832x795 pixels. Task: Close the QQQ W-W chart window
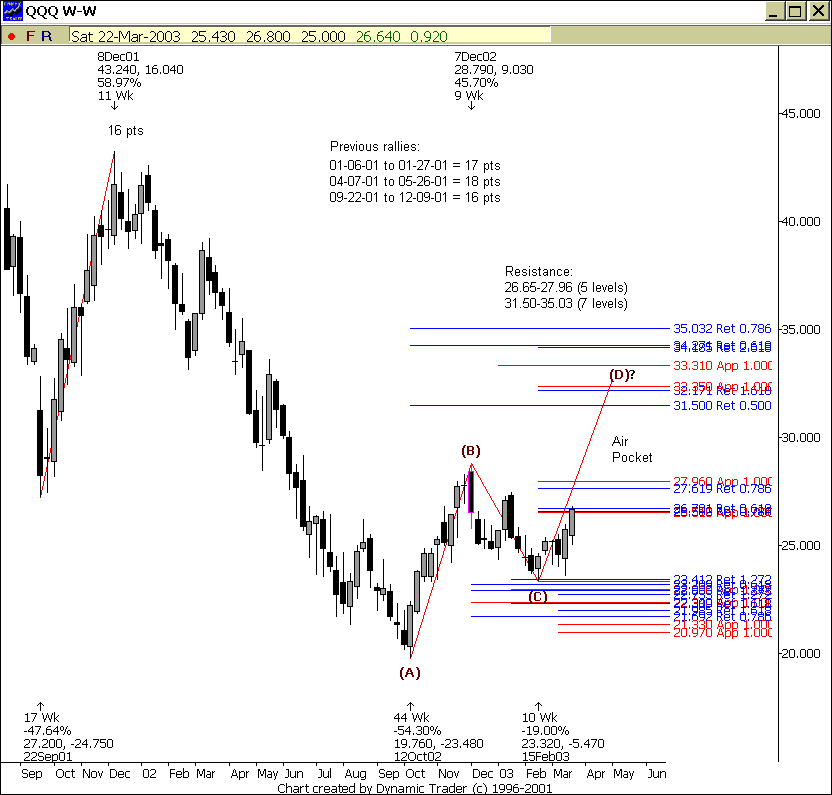pos(818,11)
